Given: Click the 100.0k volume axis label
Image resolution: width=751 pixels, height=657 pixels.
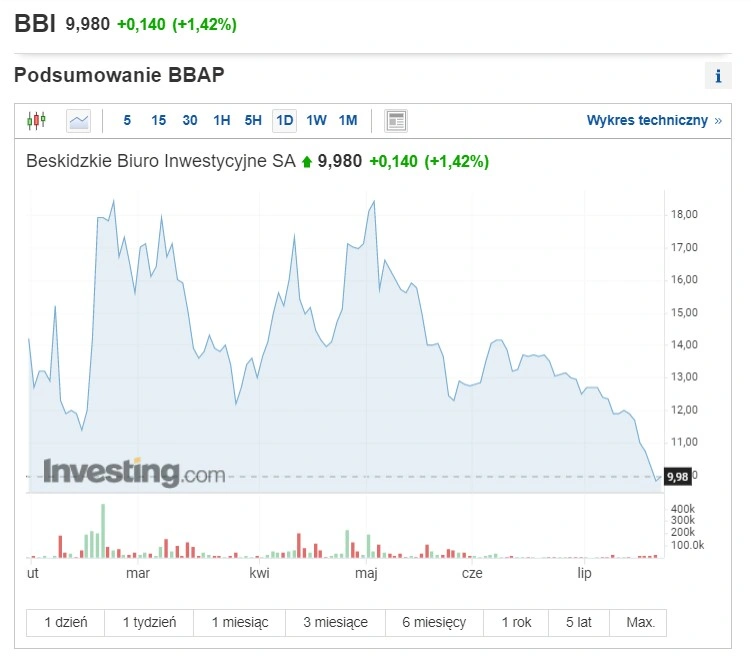Looking at the screenshot, I should click(x=687, y=545).
